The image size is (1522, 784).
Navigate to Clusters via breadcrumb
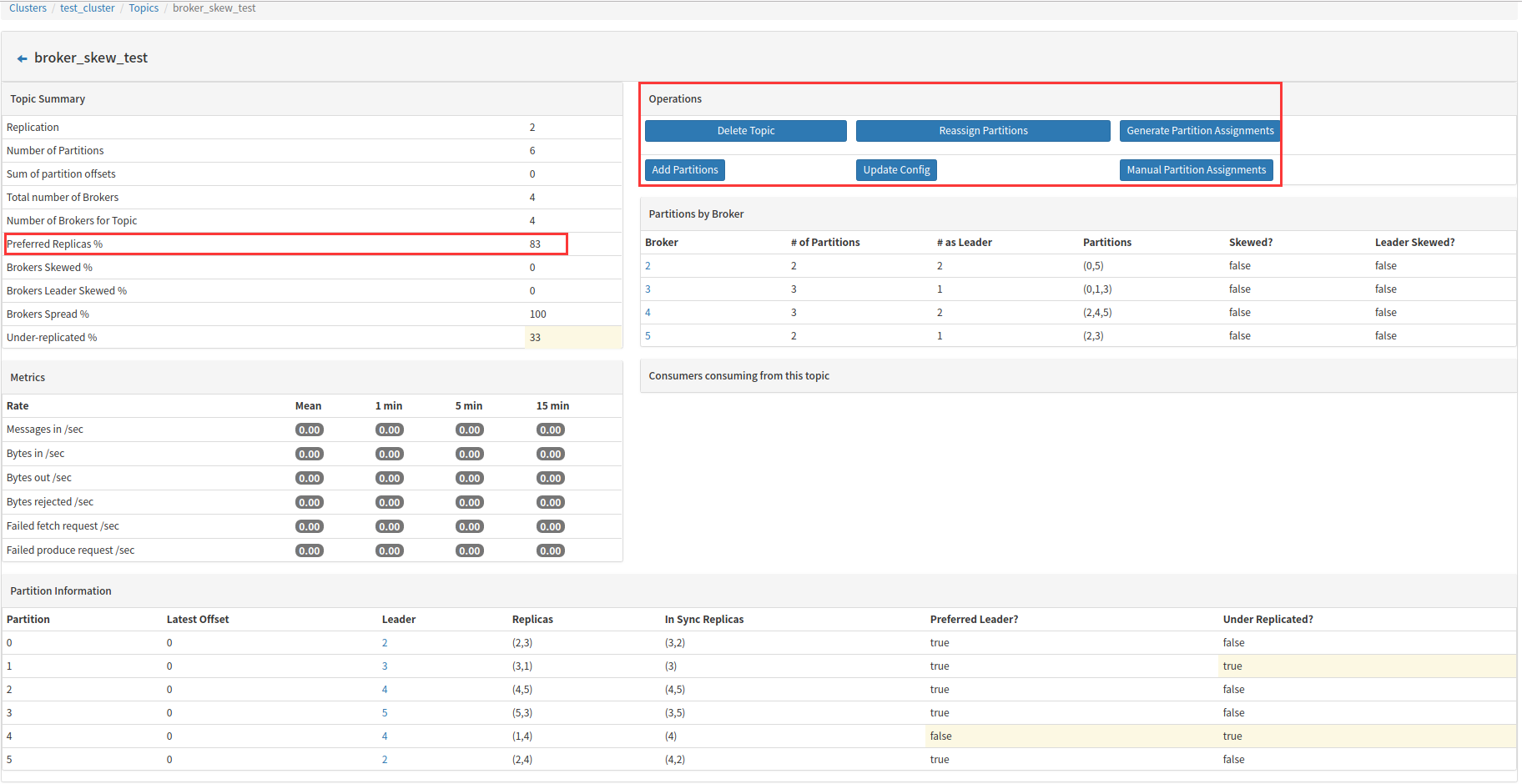point(28,8)
